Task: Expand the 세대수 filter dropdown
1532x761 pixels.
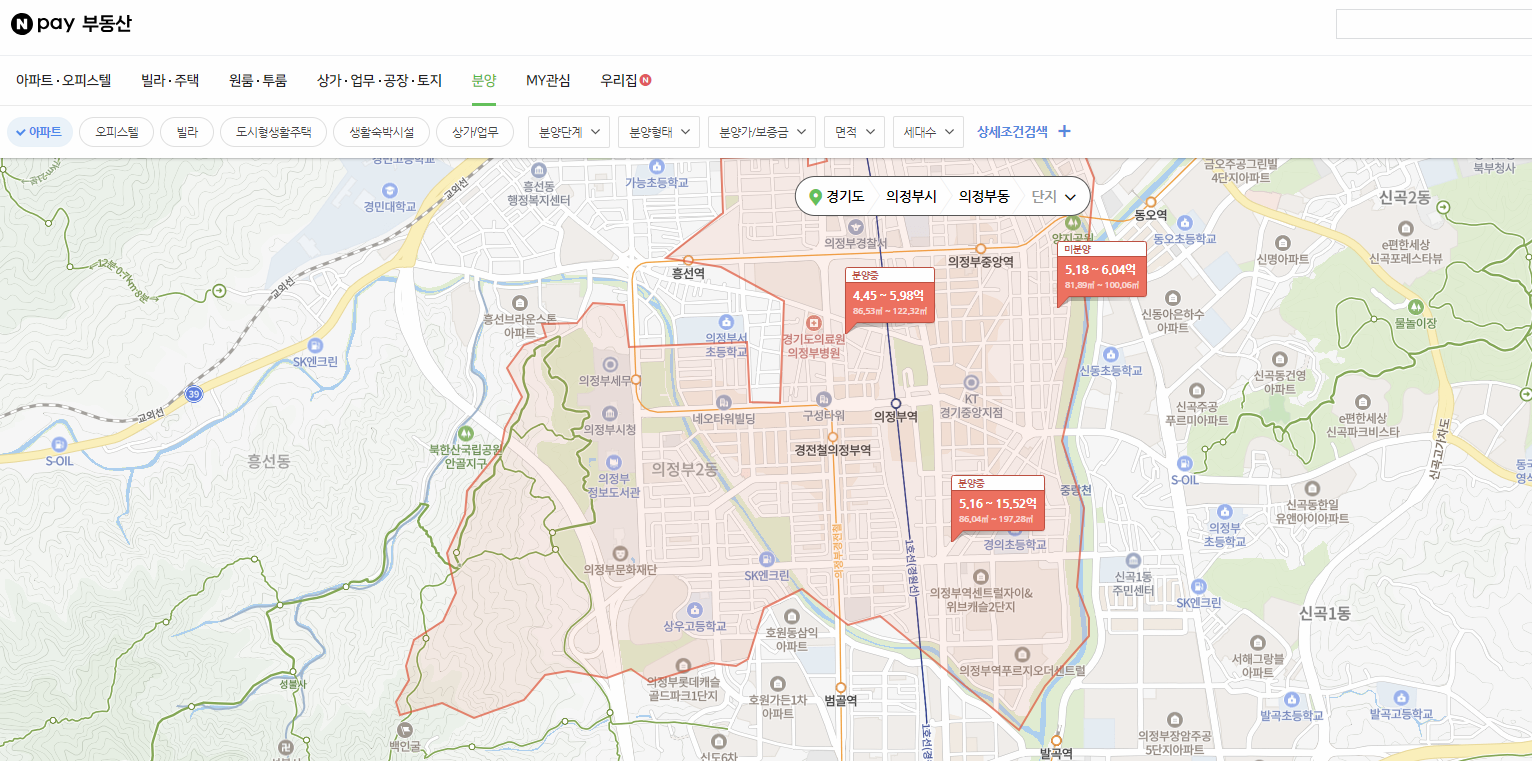Action: (x=928, y=131)
